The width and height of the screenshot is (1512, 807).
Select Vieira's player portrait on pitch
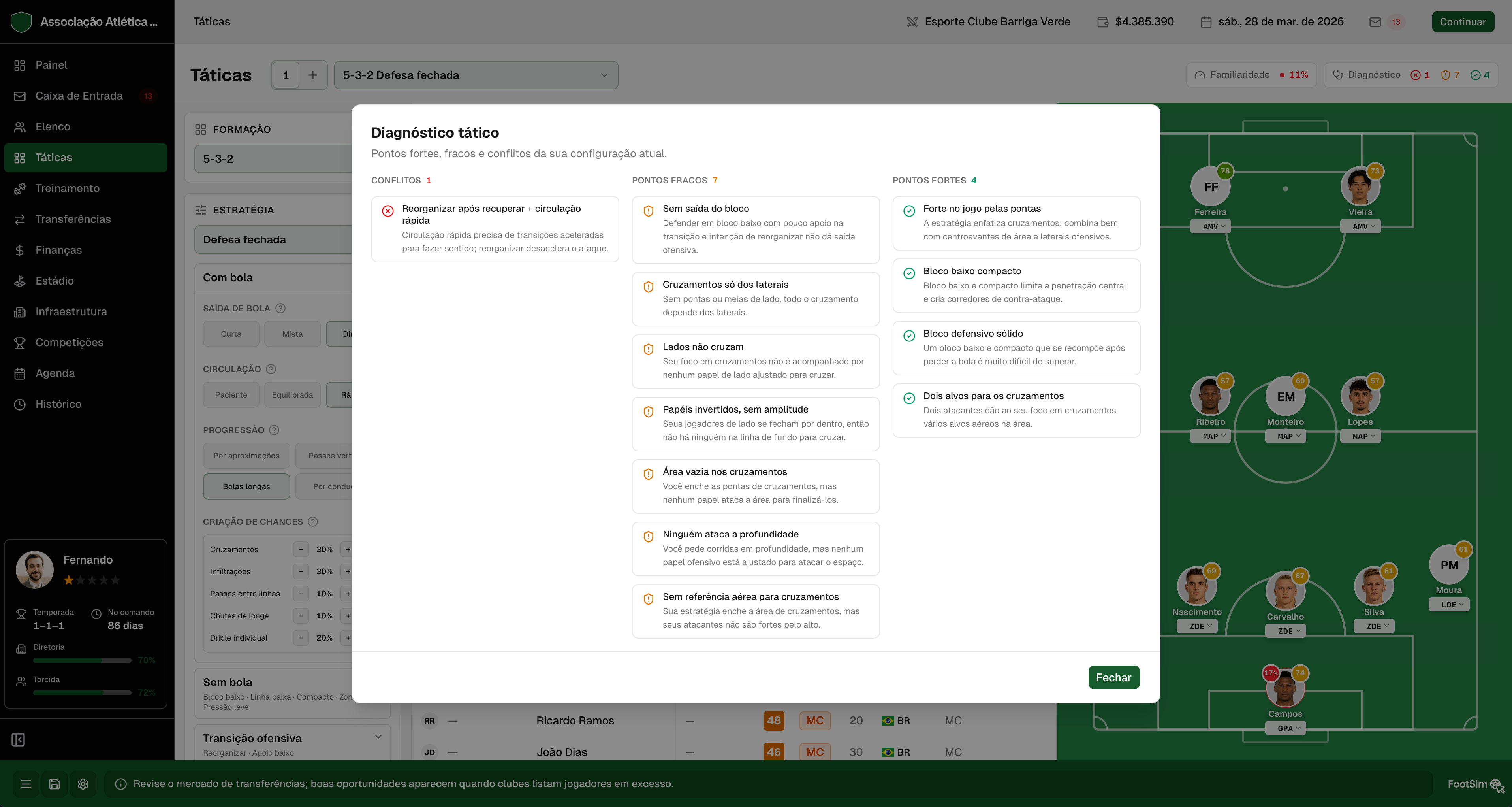[1360, 187]
